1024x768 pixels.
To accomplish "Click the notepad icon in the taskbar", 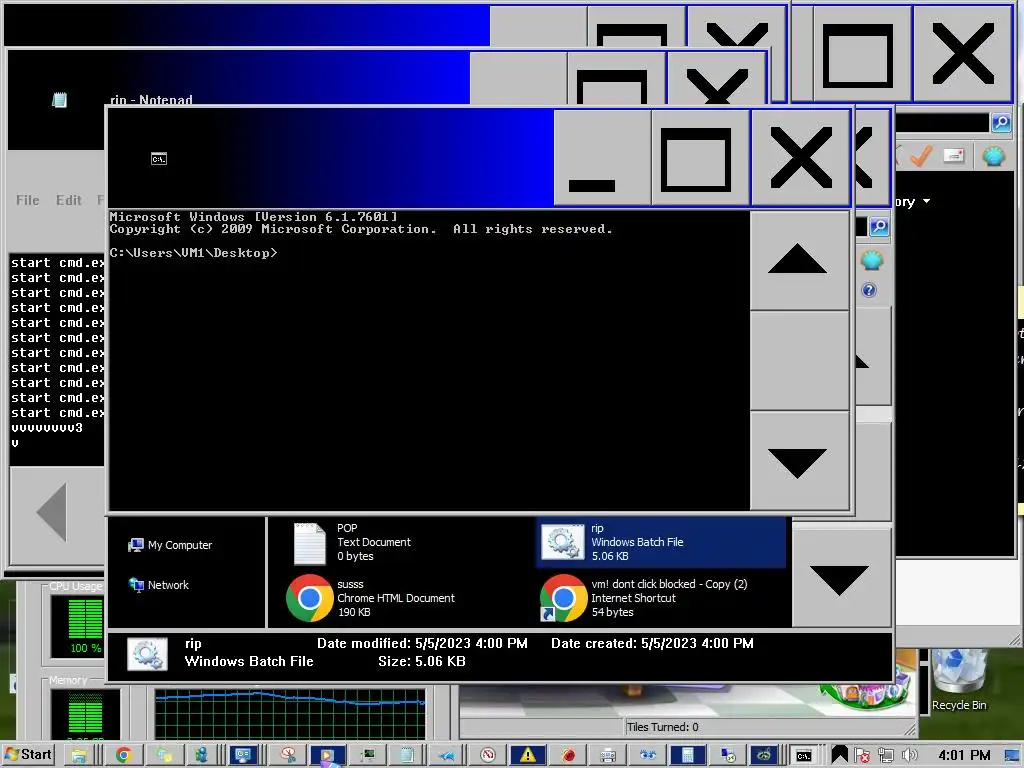I will point(407,756).
